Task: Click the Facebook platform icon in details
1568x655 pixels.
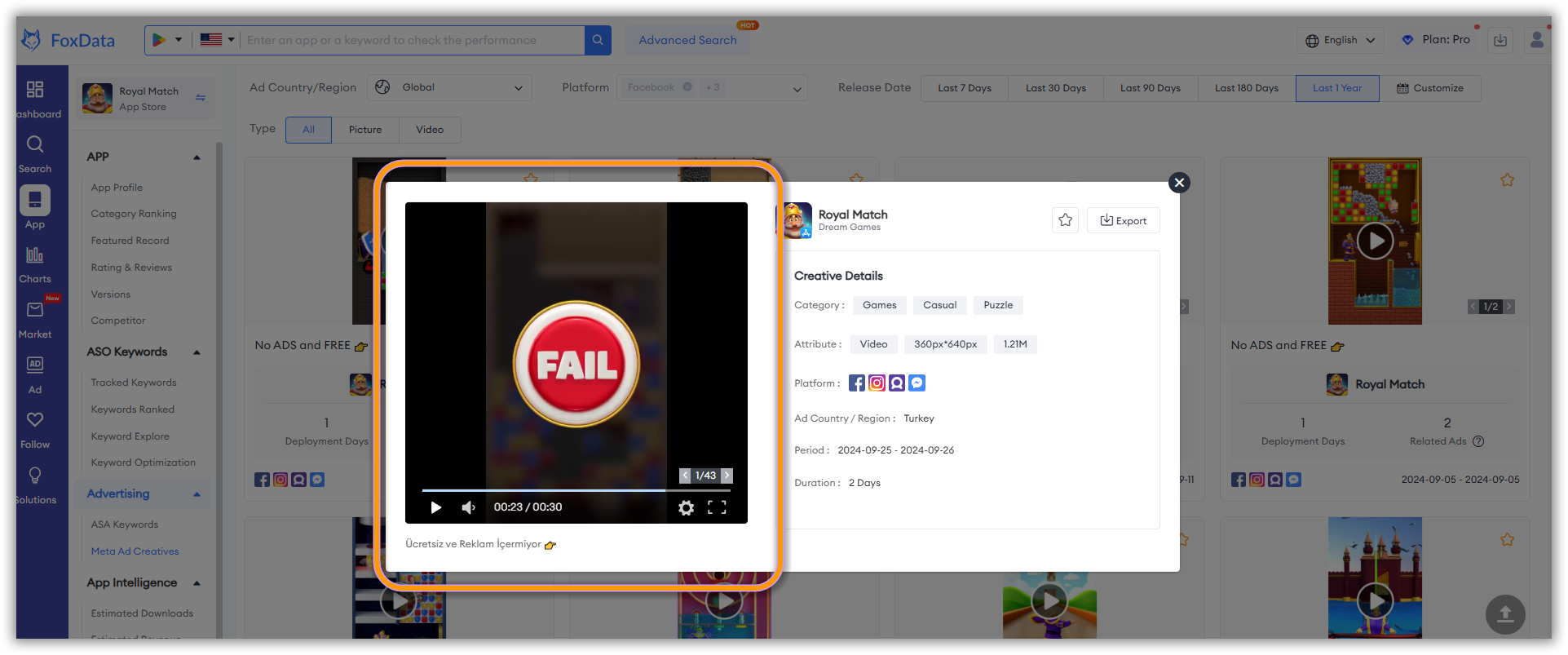Action: pos(857,383)
